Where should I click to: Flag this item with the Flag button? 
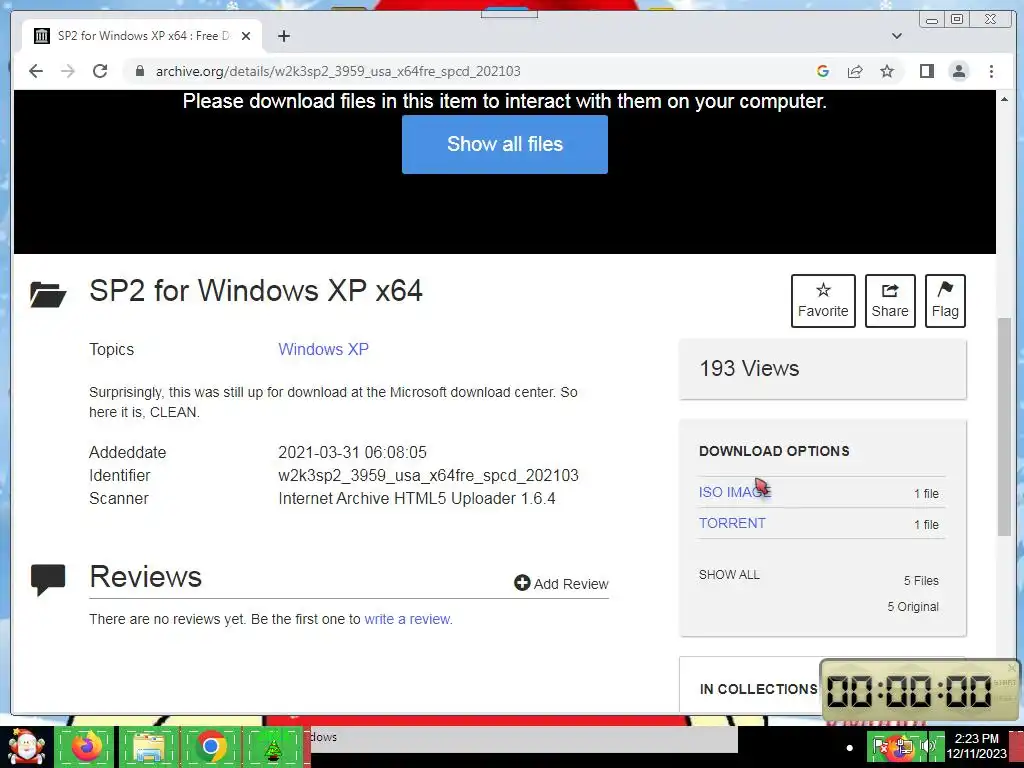945,301
